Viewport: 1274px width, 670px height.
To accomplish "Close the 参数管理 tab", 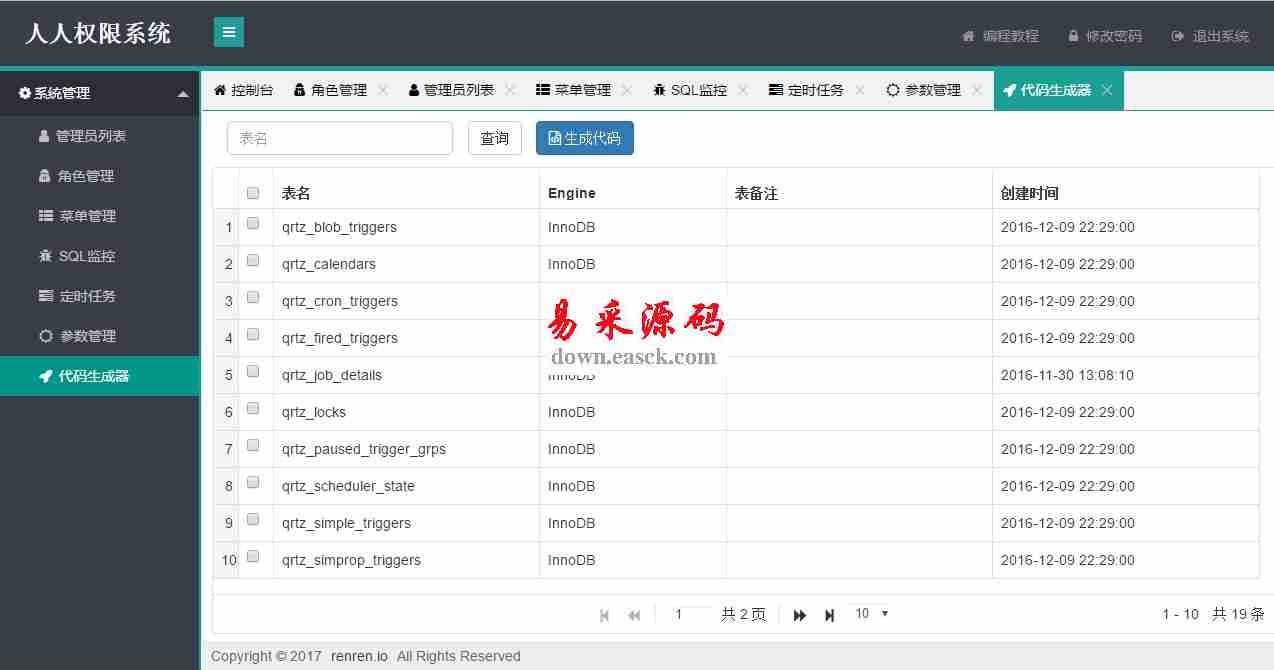I will (x=977, y=90).
